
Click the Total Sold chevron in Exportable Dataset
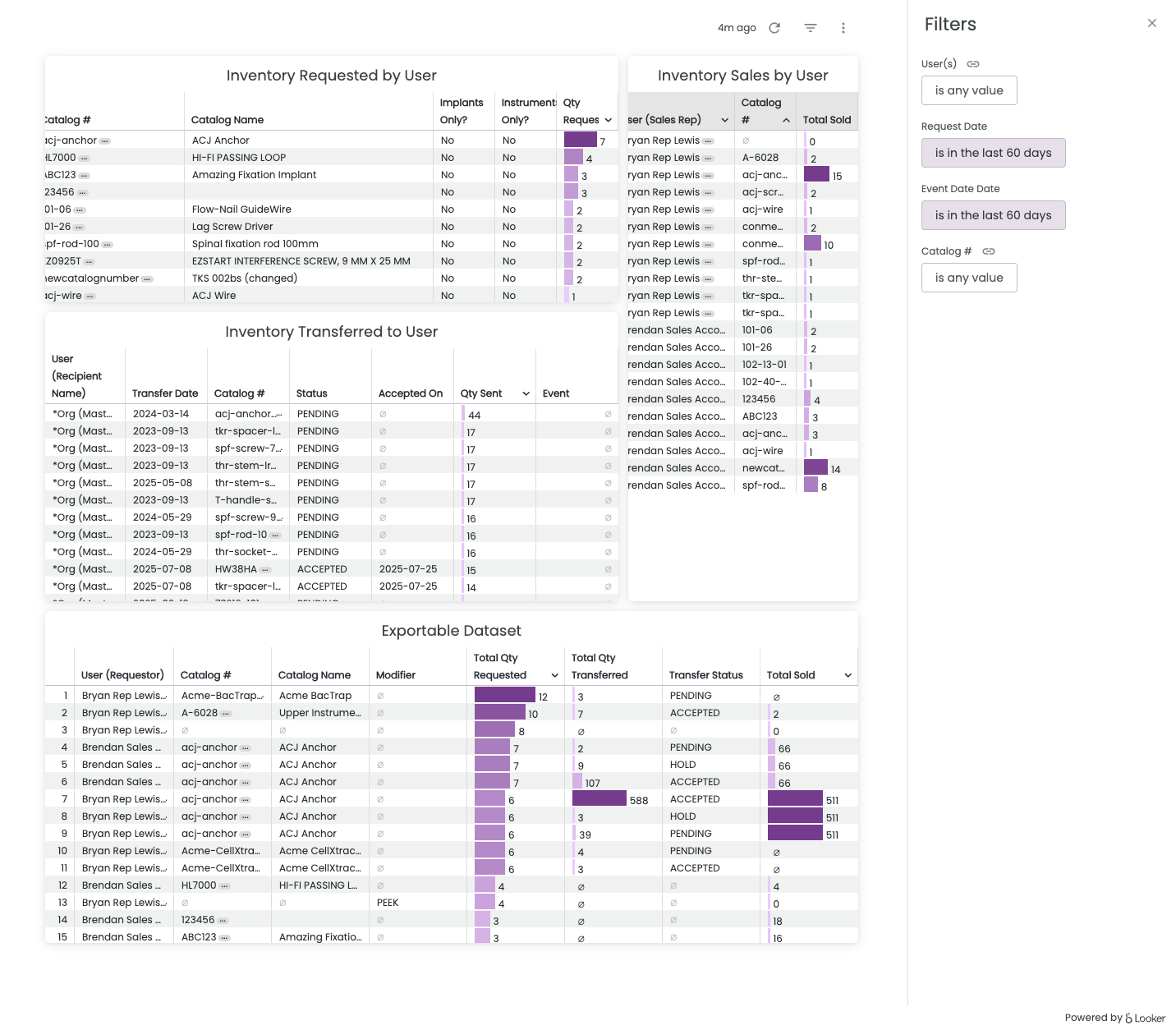(848, 675)
